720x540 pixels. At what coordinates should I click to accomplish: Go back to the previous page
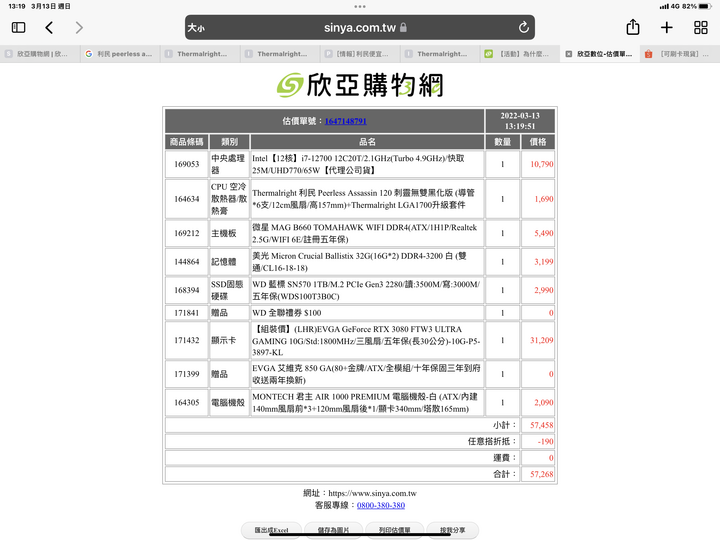49,28
